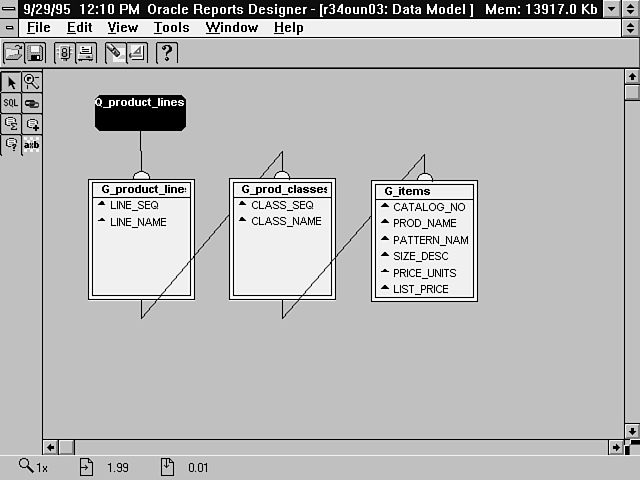640x480 pixels.
Task: Pick the Formula Column plus tool
Action: [x=32, y=124]
